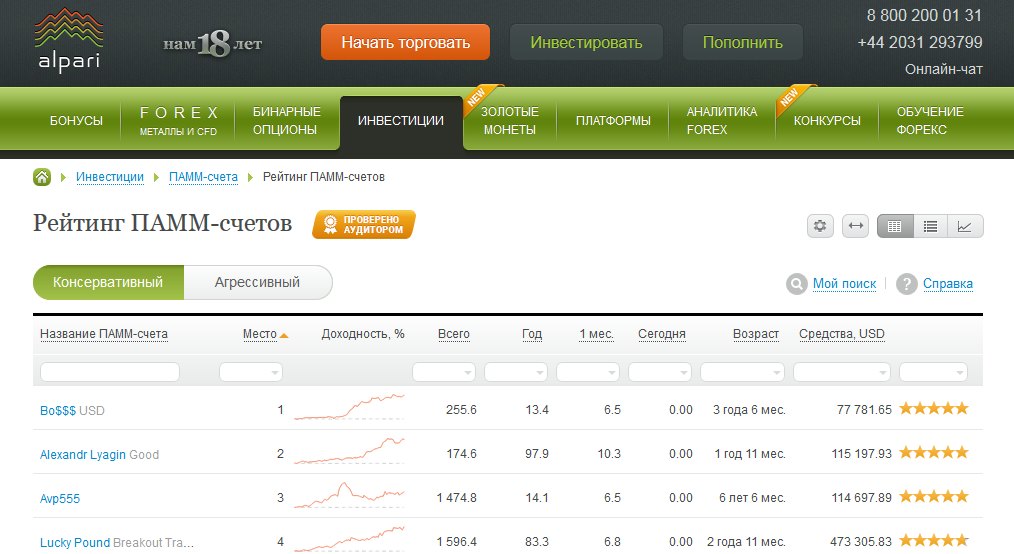The width and height of the screenshot is (1014, 554).
Task: Click phone number +44 2031 293799
Action: (920, 43)
